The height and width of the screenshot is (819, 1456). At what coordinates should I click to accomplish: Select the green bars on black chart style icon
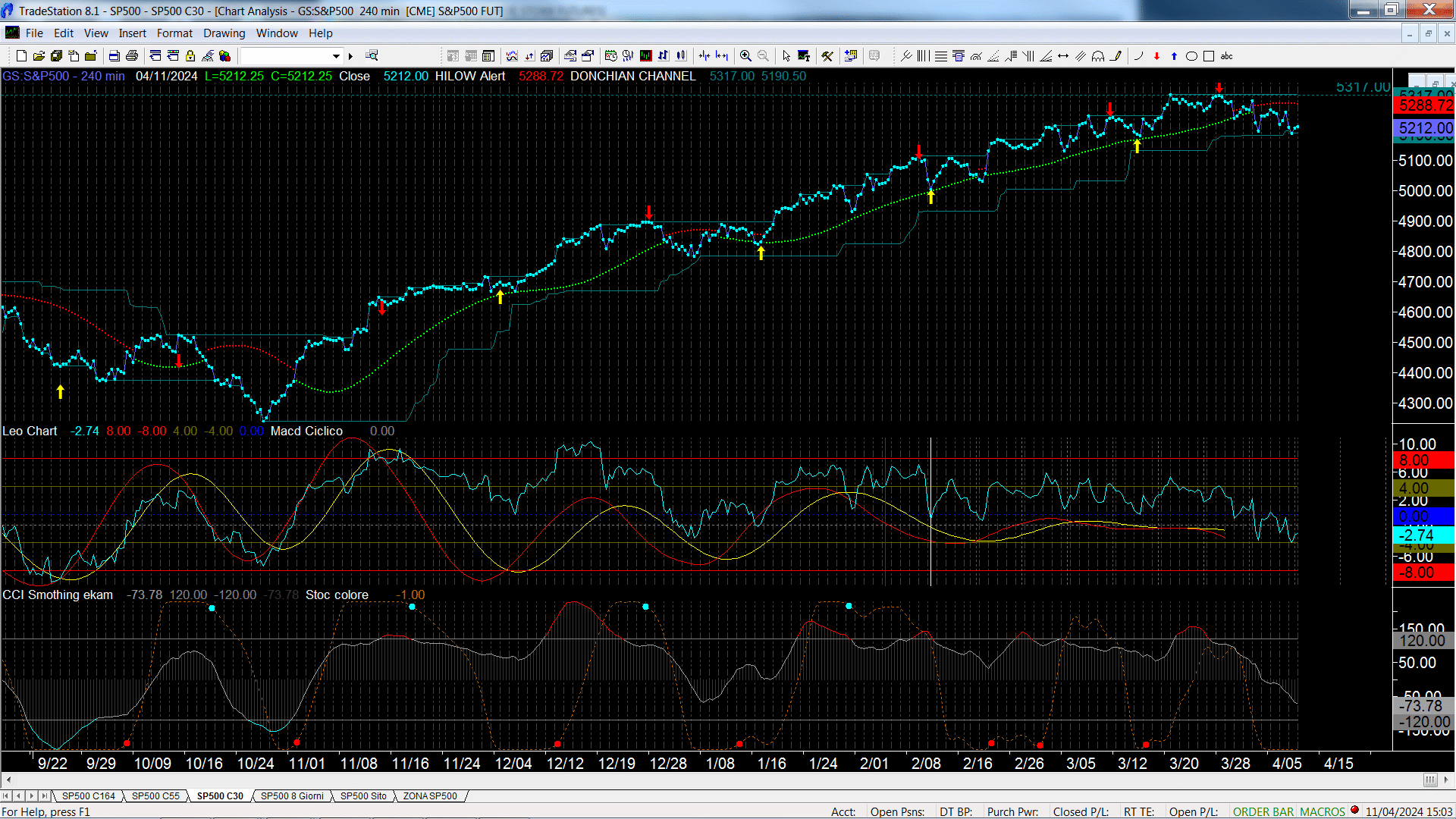pyautogui.click(x=646, y=56)
